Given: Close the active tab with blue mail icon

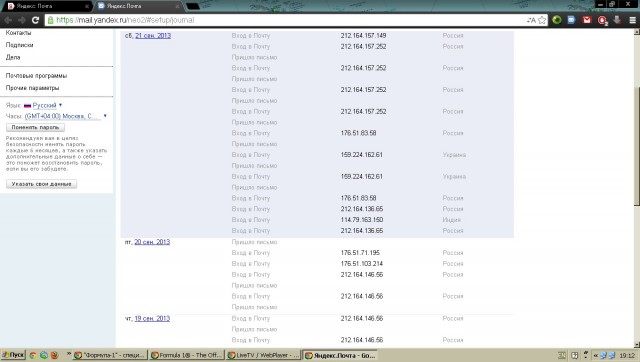Looking at the screenshot, I should coord(177,6).
